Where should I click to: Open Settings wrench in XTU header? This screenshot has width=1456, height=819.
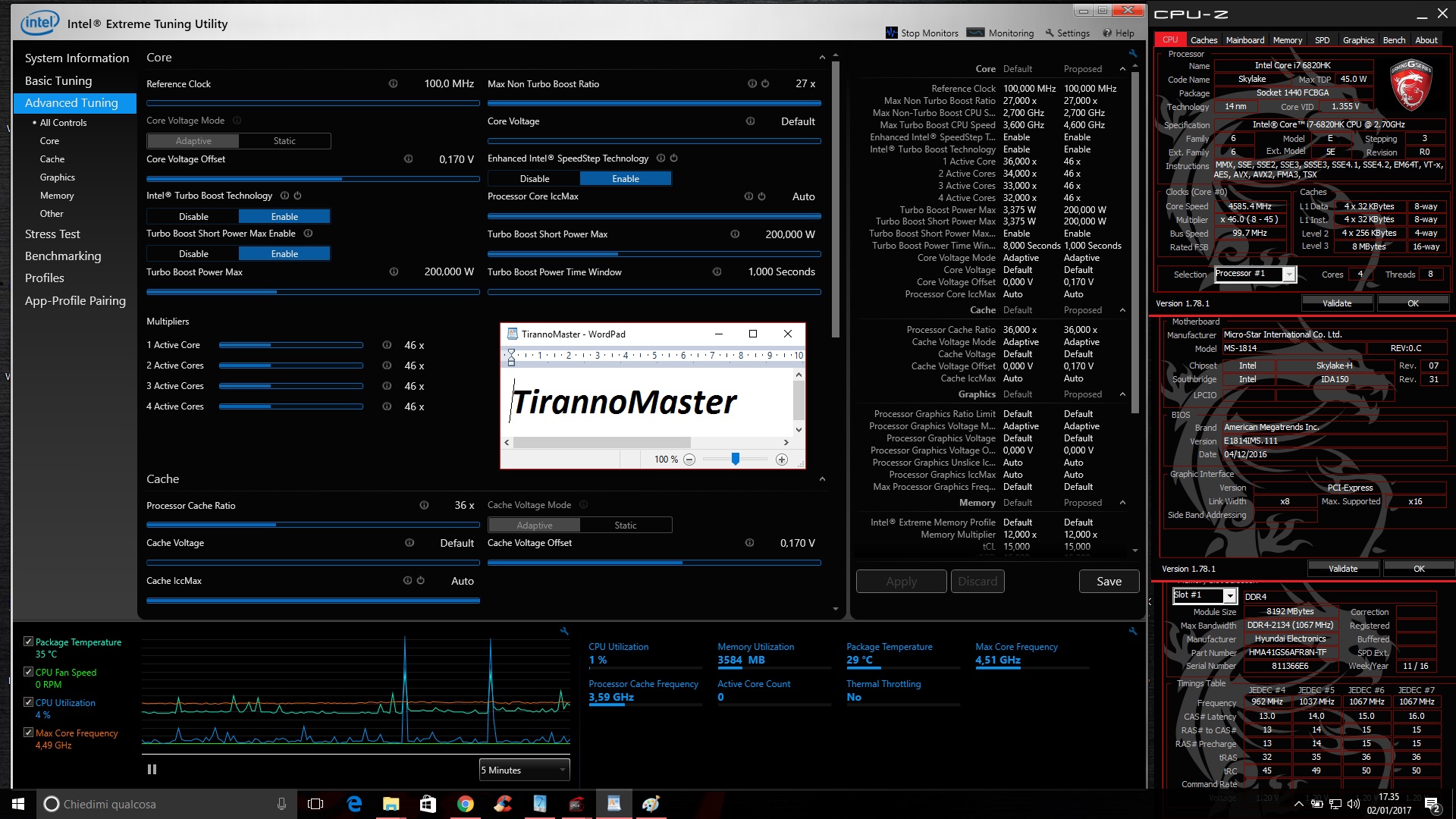[1050, 33]
